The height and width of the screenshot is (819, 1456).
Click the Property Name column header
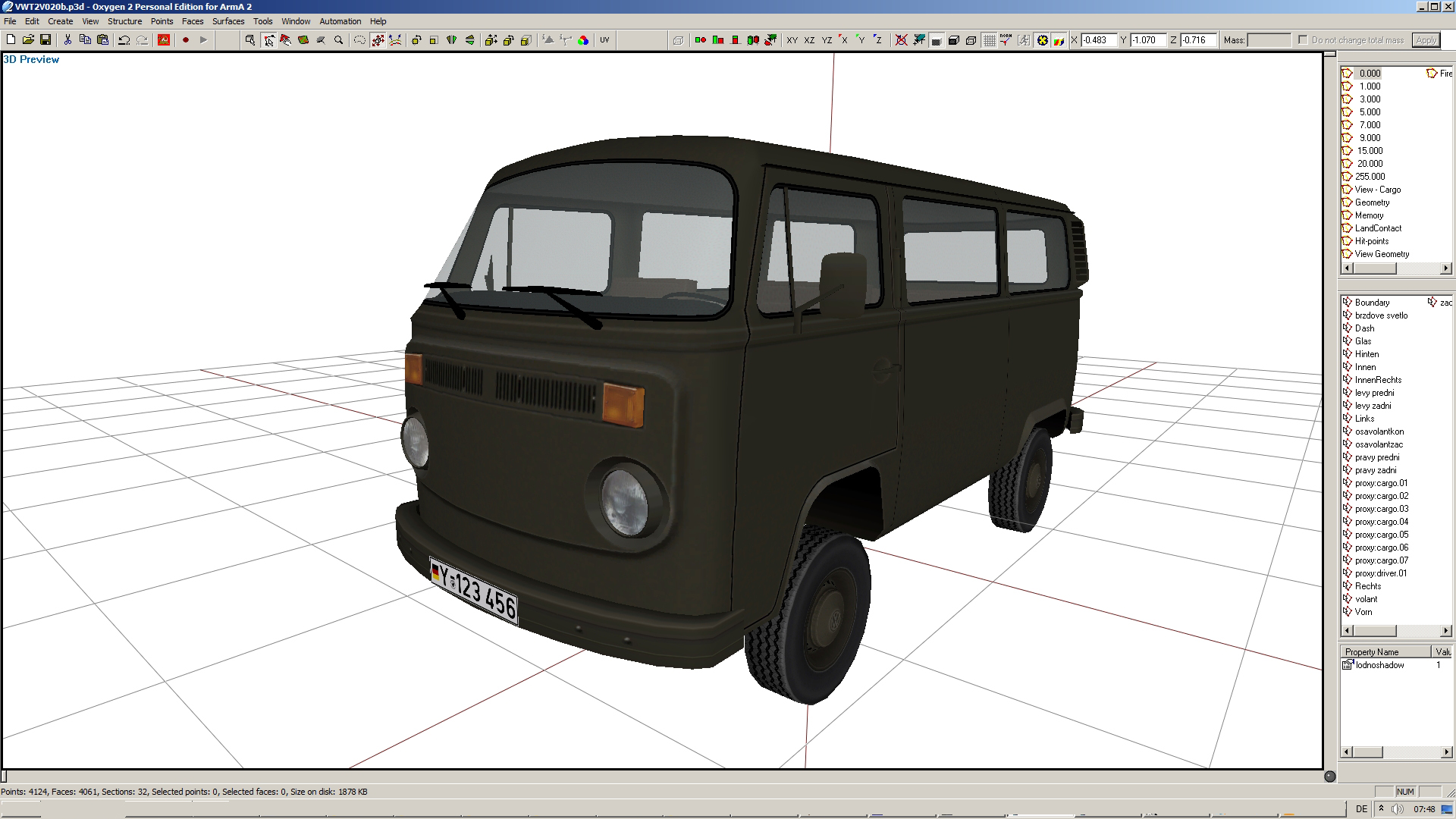point(1385,652)
